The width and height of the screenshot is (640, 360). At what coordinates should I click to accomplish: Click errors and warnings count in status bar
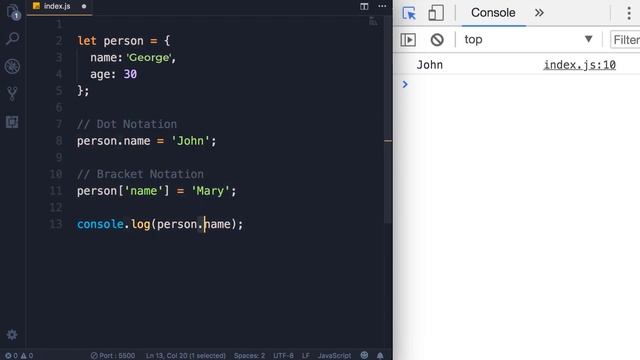point(19,356)
